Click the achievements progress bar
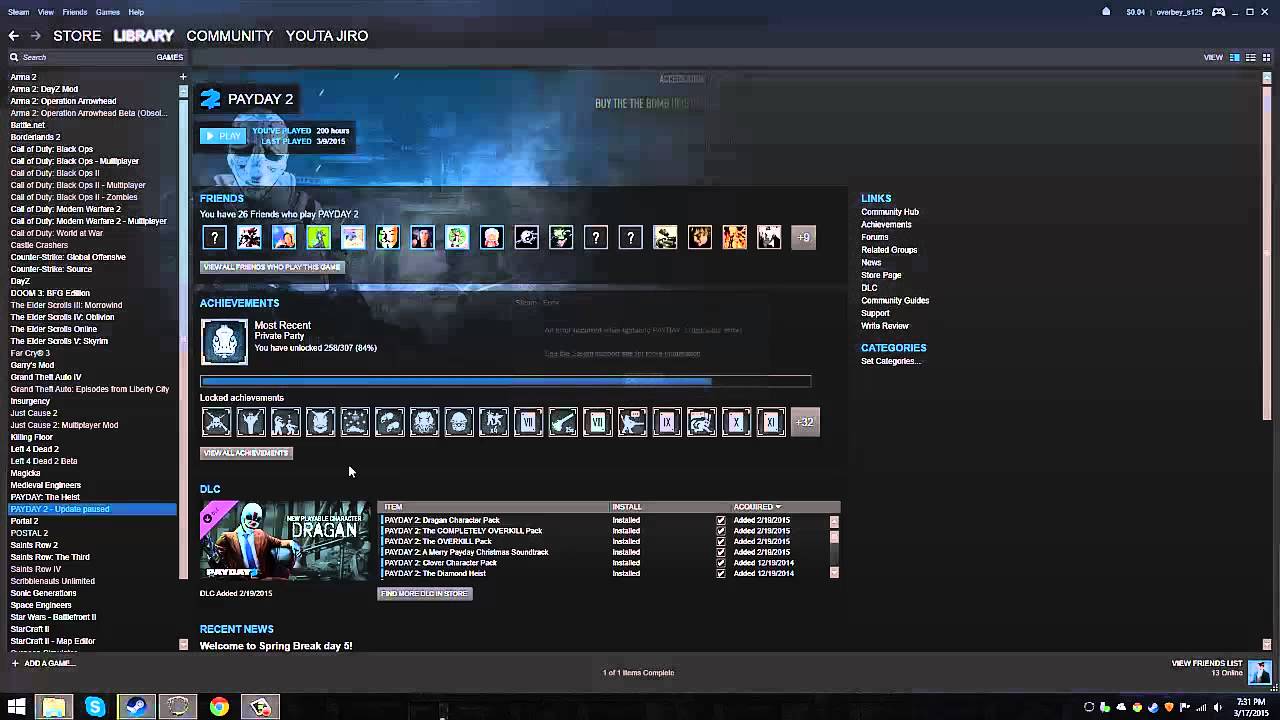Image resolution: width=1280 pixels, height=720 pixels. [505, 381]
